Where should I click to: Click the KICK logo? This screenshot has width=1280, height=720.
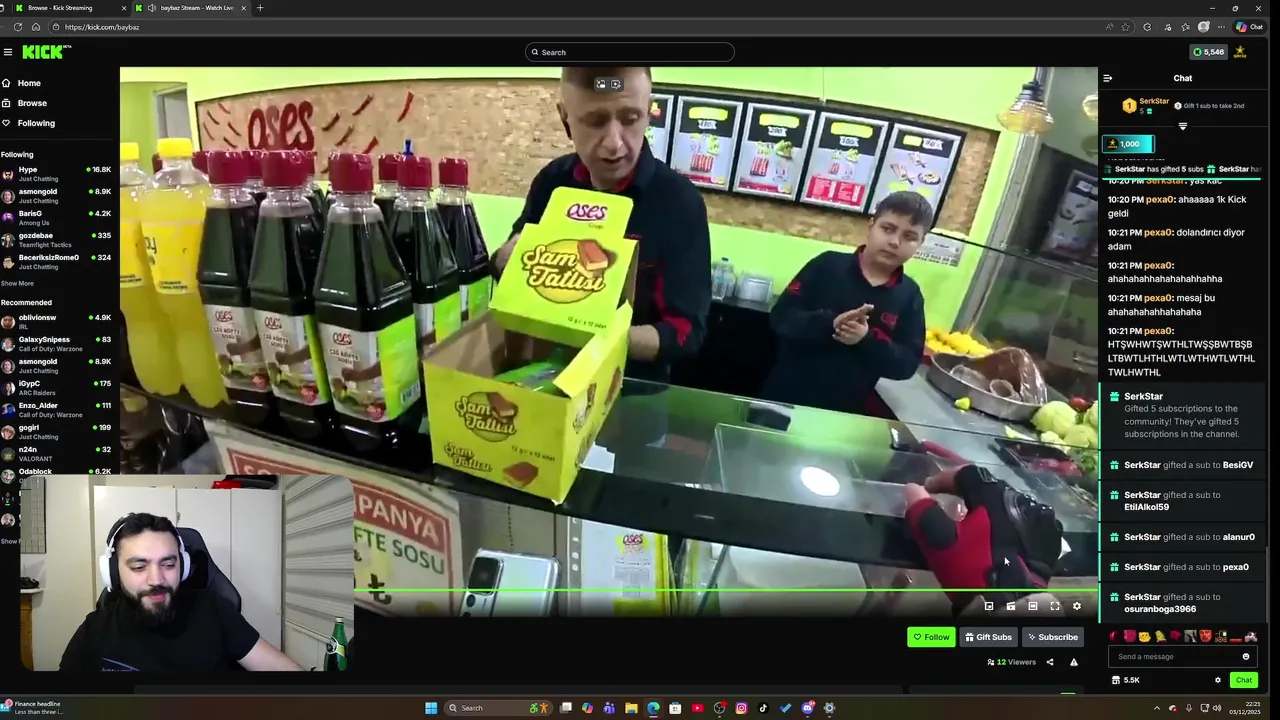tap(46, 52)
